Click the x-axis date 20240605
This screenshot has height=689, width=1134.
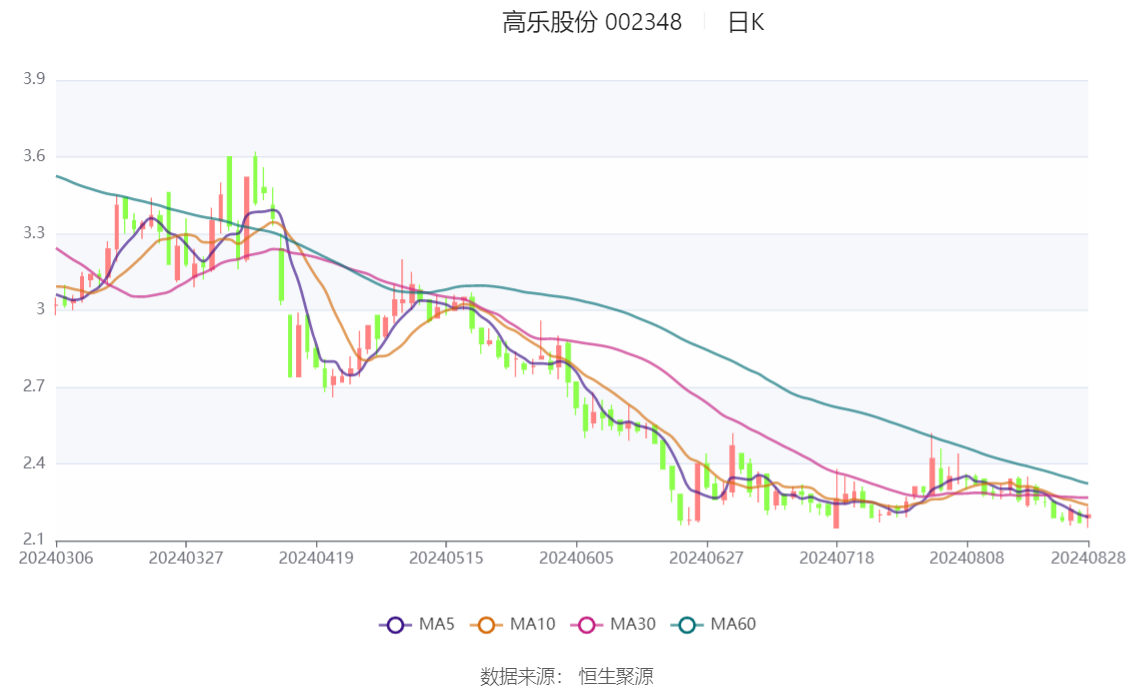tap(576, 558)
